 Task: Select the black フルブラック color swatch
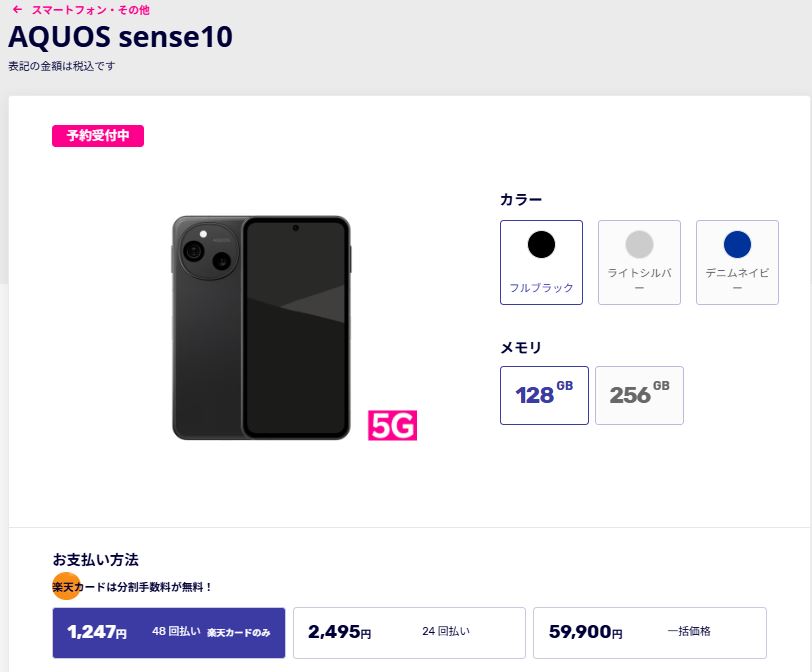click(541, 262)
